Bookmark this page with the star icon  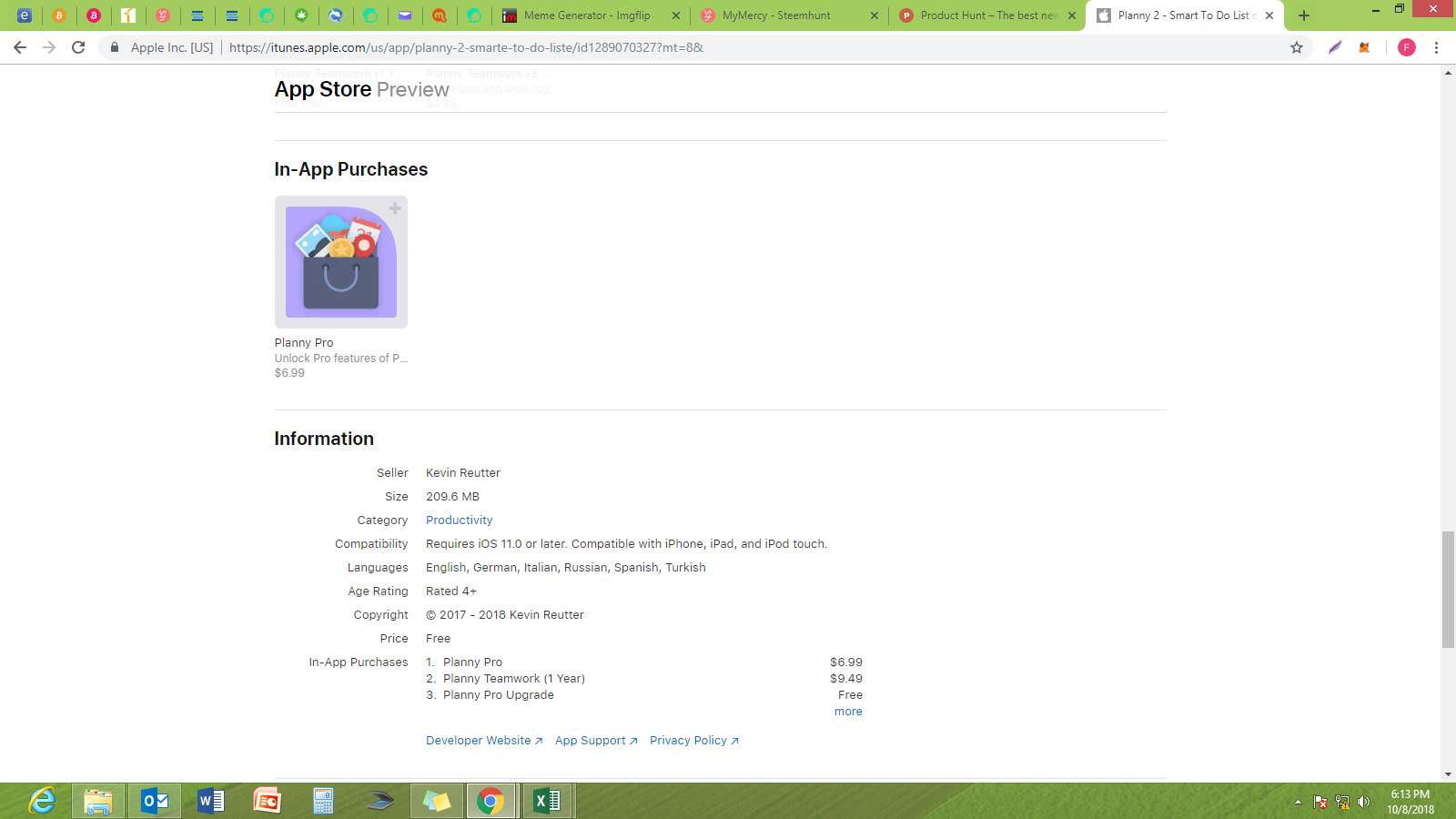coord(1297,47)
